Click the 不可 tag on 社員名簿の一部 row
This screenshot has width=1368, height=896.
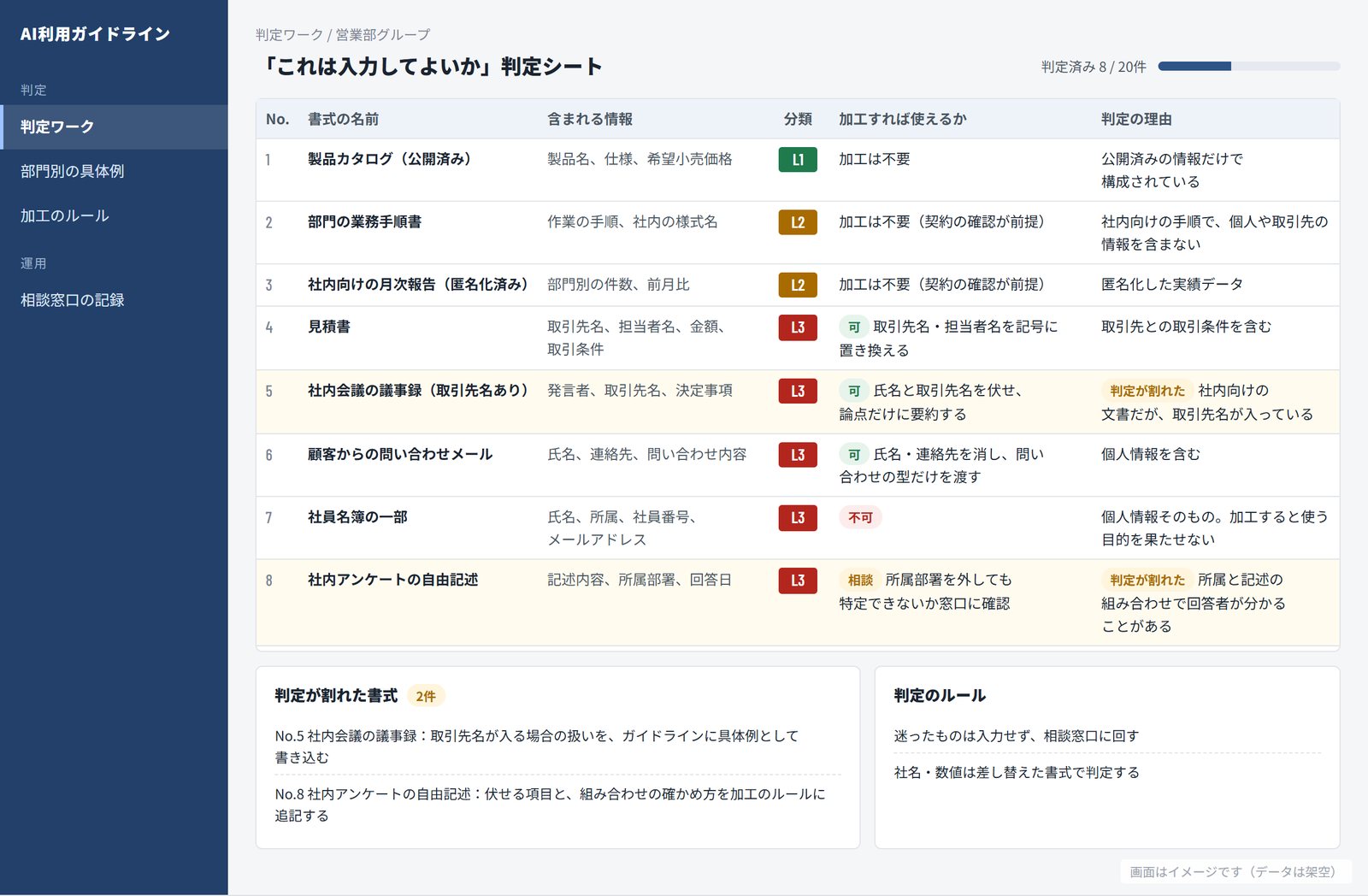pos(860,517)
